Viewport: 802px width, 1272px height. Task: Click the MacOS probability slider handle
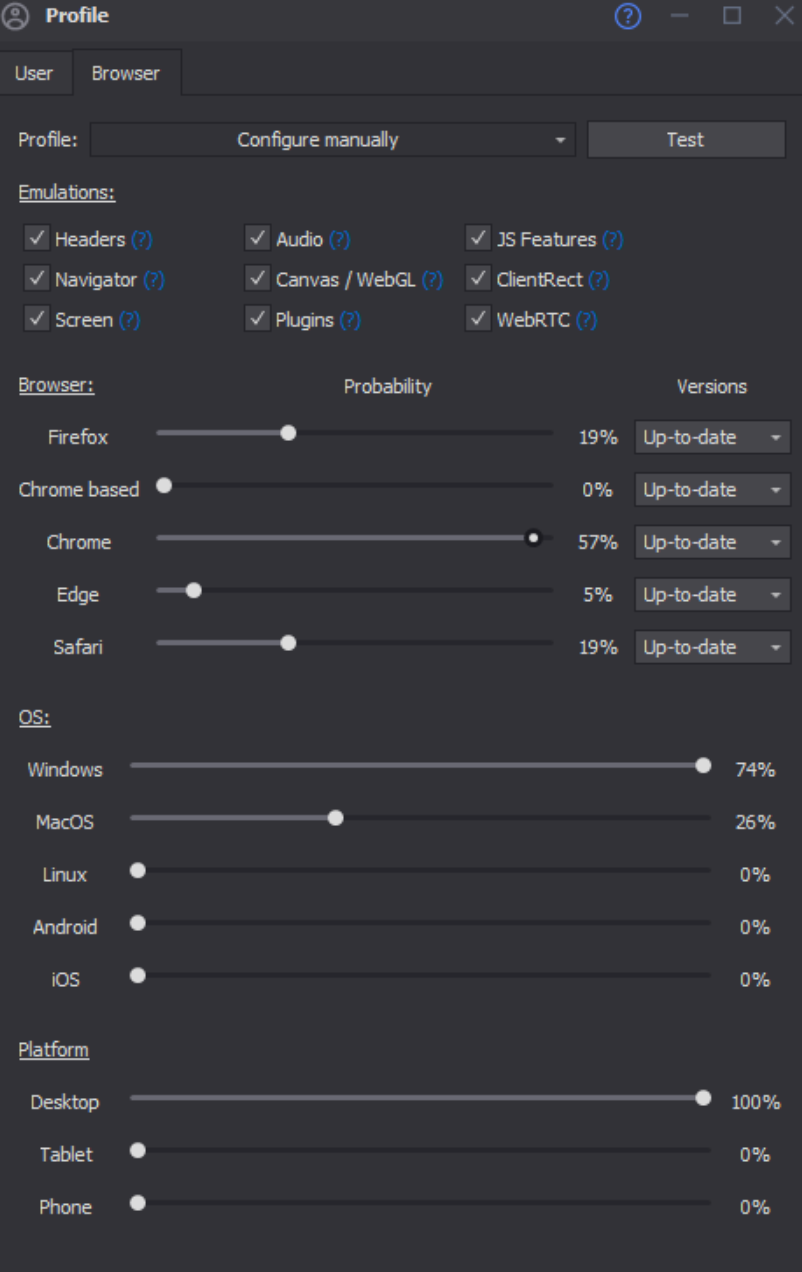click(336, 818)
